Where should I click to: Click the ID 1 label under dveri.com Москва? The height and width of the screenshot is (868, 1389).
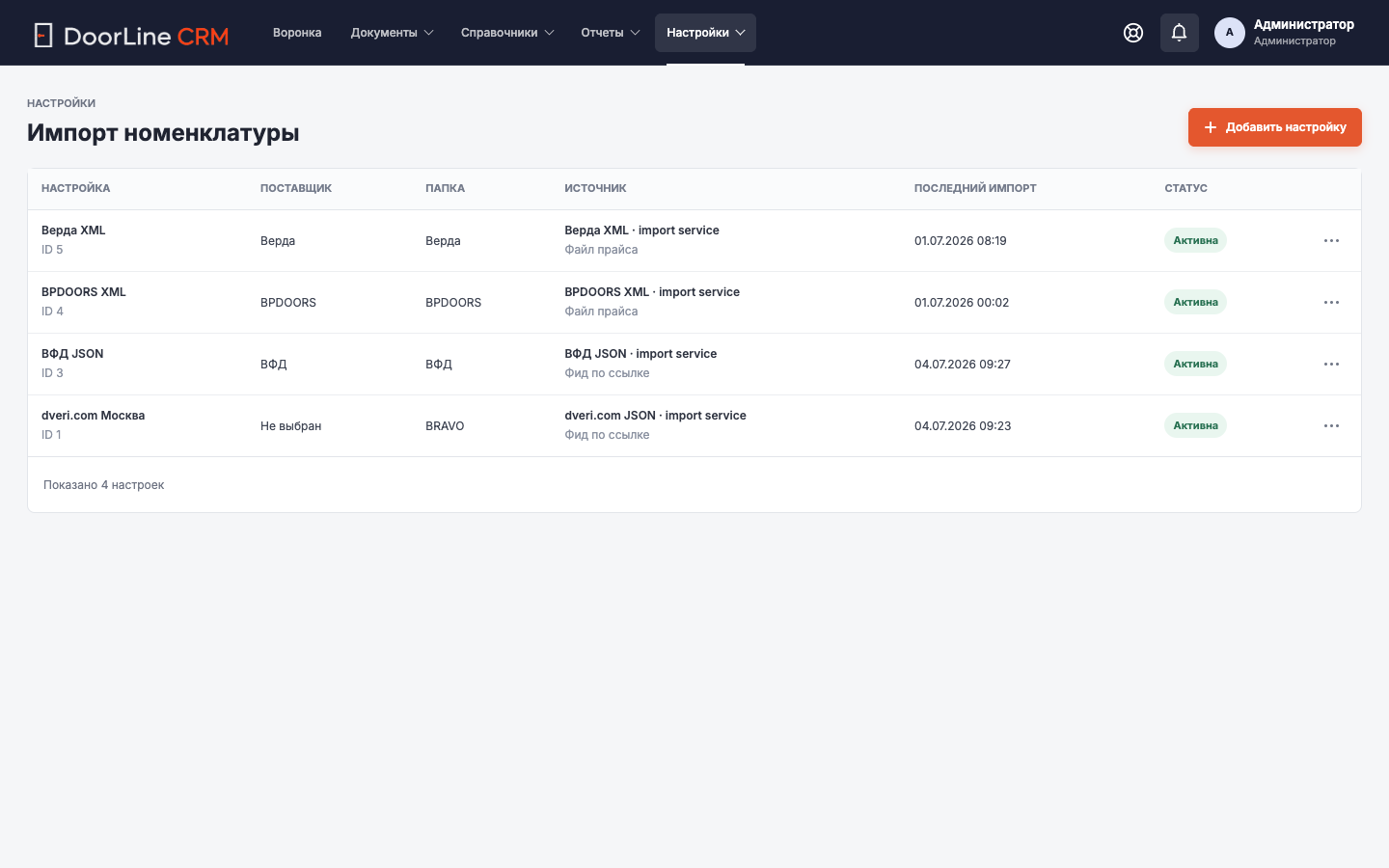(51, 435)
